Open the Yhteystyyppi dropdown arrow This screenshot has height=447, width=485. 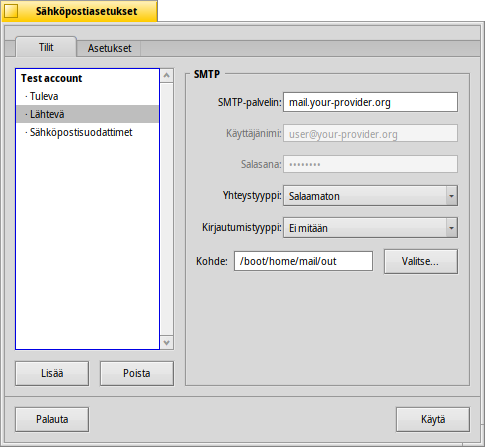point(451,196)
